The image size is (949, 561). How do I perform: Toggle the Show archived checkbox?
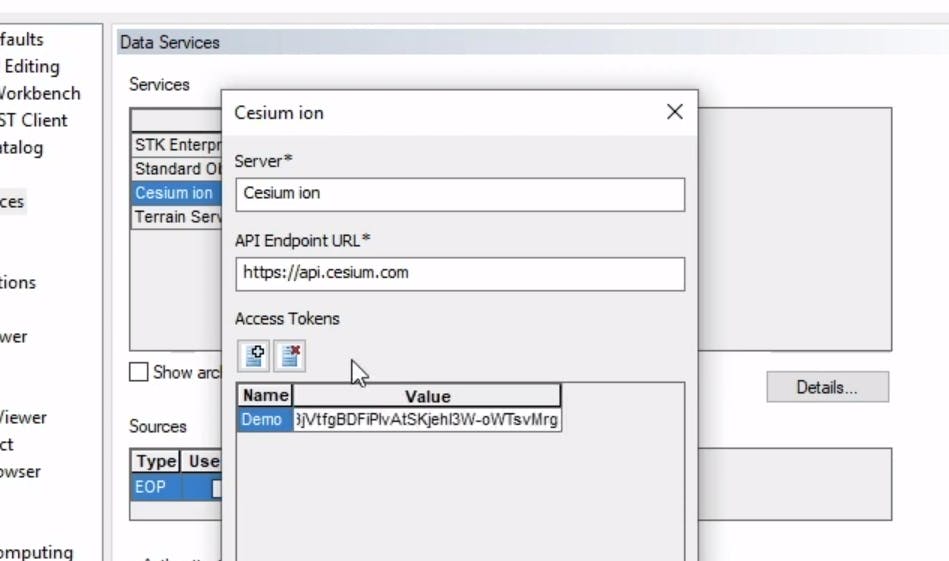[x=139, y=372]
